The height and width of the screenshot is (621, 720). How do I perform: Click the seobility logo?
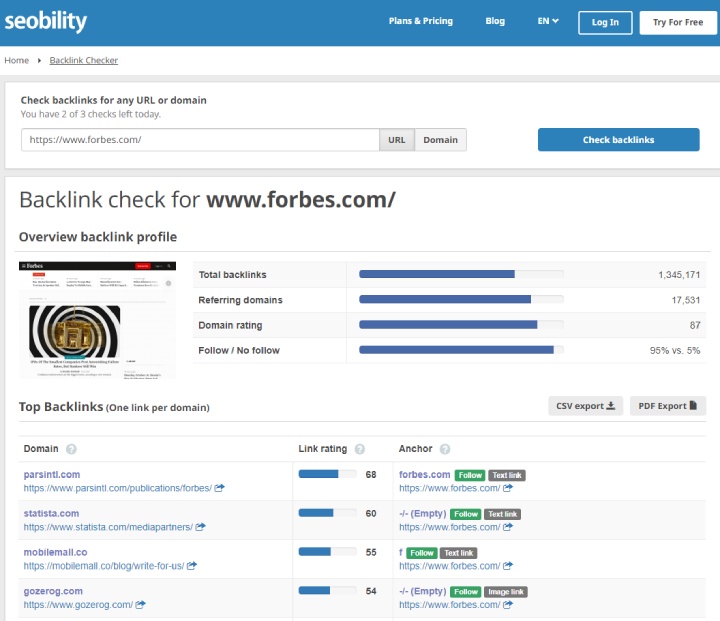tap(45, 21)
